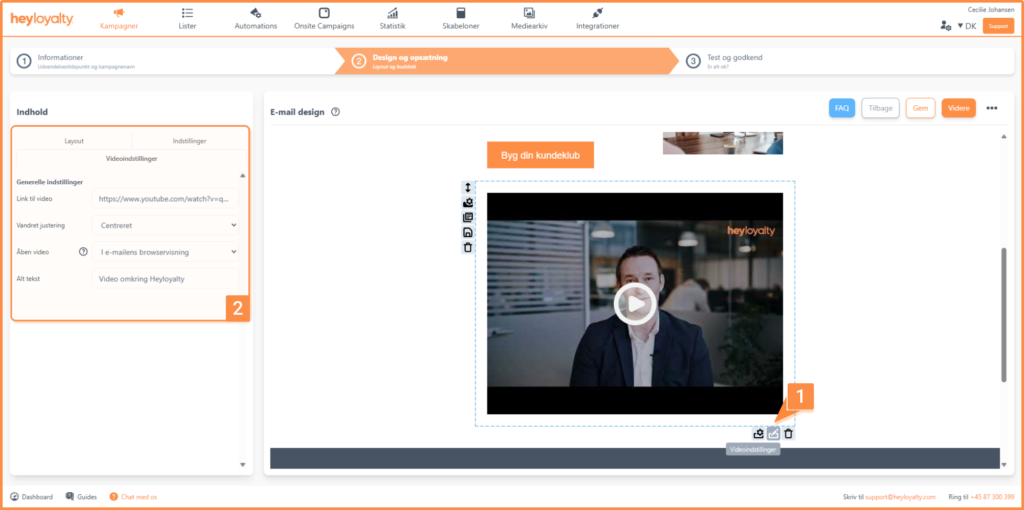Delete video element with bottom trash icon
Image resolution: width=1024 pixels, height=510 pixels.
click(788, 433)
